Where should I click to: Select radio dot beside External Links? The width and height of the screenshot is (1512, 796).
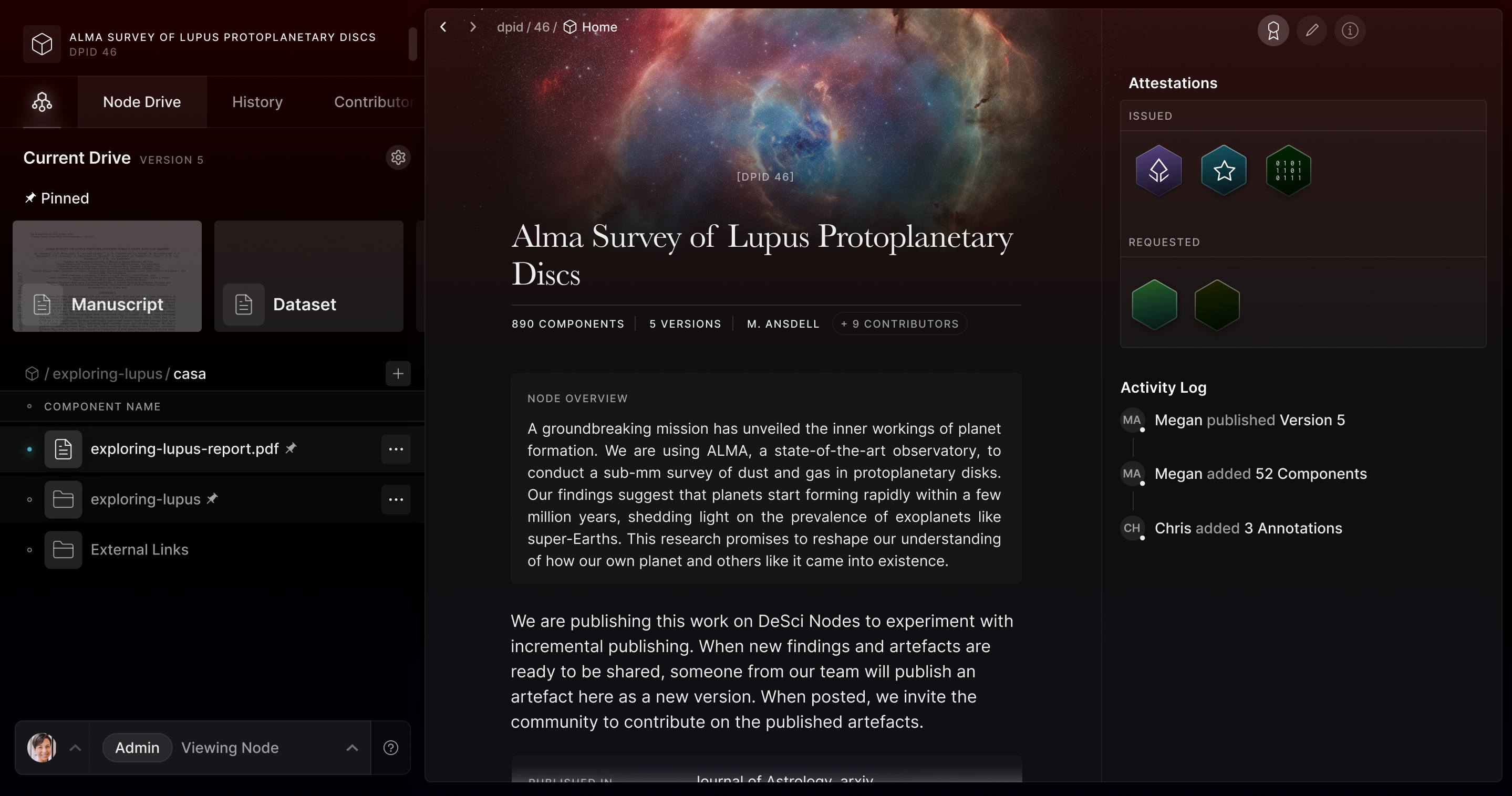pos(29,550)
